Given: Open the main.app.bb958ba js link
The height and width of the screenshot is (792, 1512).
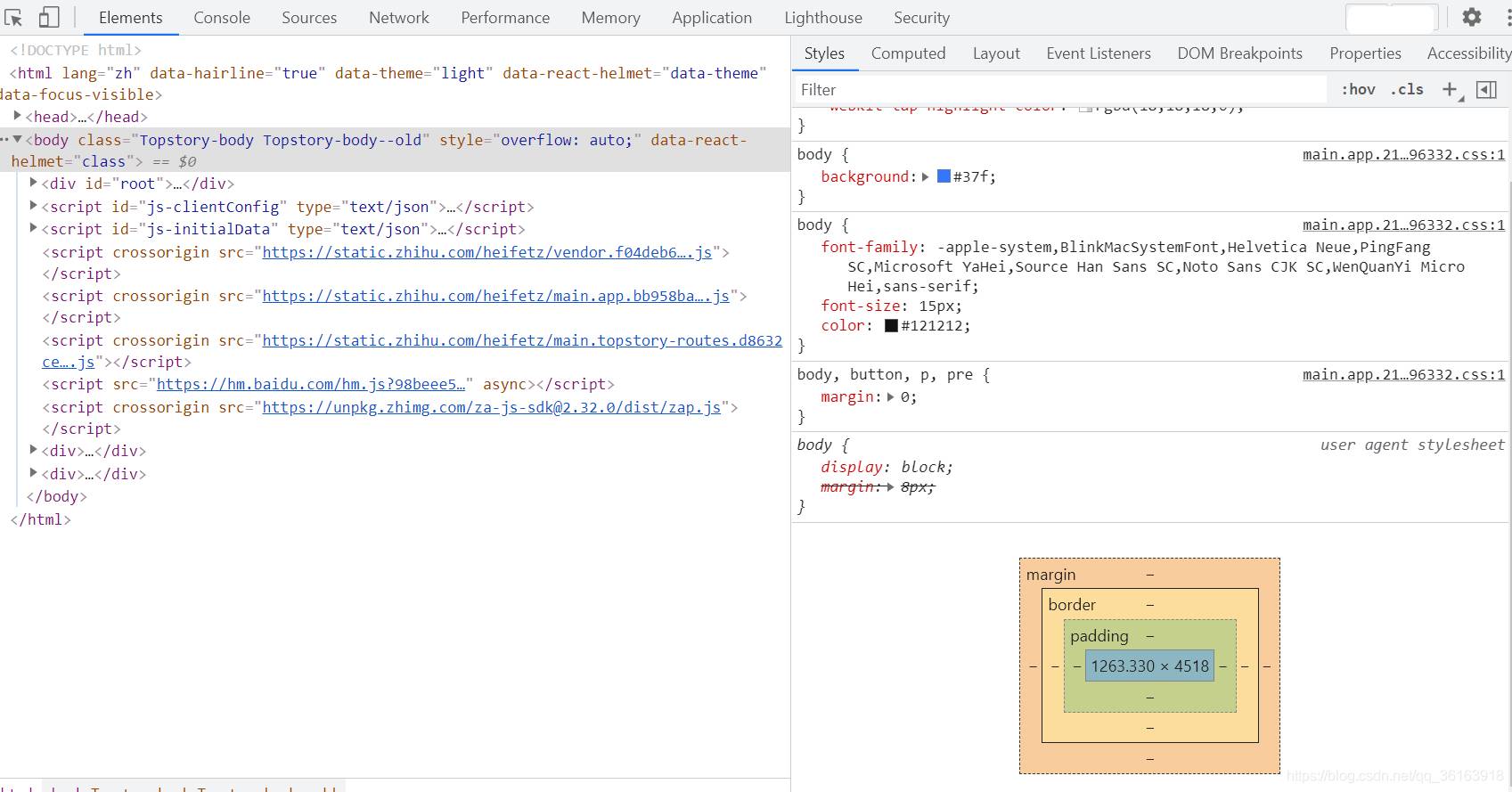Looking at the screenshot, I should click(x=495, y=296).
